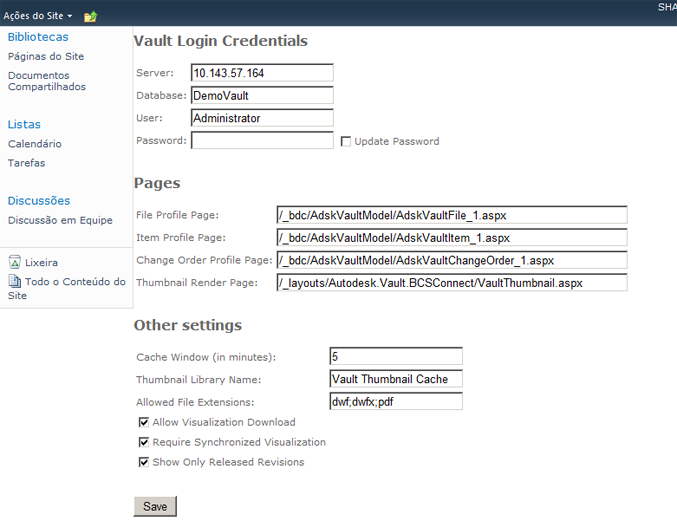Open the Calendário list
The height and width of the screenshot is (521, 677).
[x=35, y=144]
